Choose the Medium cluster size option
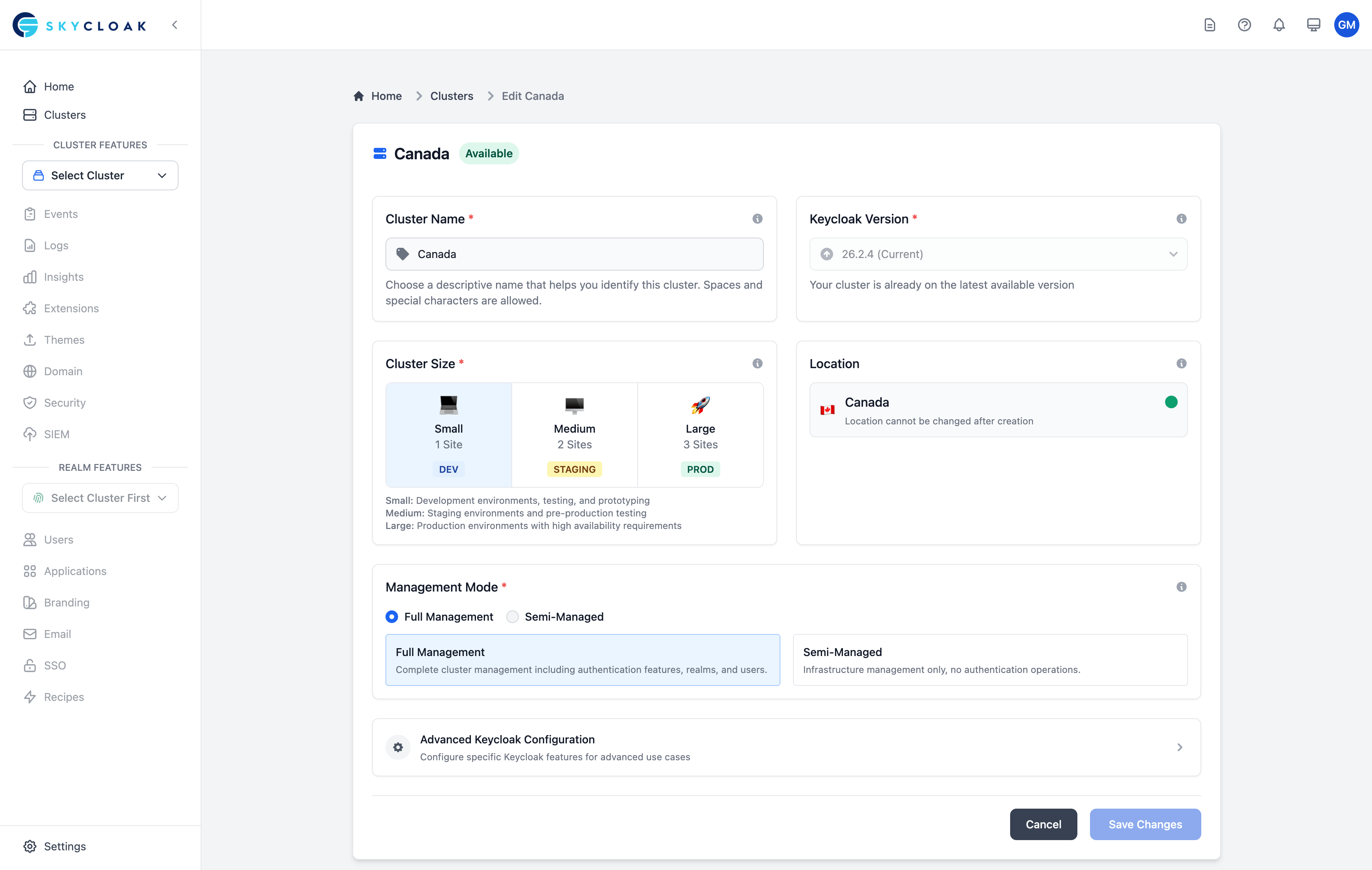This screenshot has width=1372, height=870. tap(574, 435)
